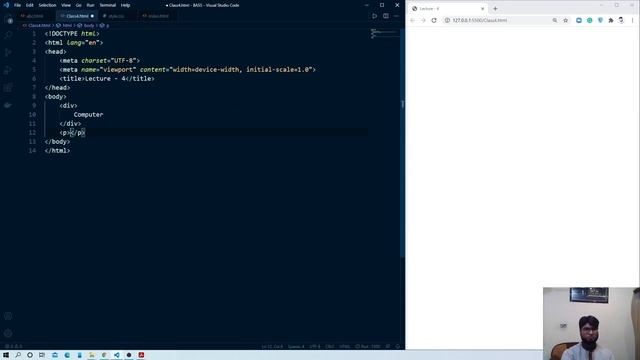The width and height of the screenshot is (640, 360).
Task: Click the CRLF end-of-line status item
Action: pos(330,347)
